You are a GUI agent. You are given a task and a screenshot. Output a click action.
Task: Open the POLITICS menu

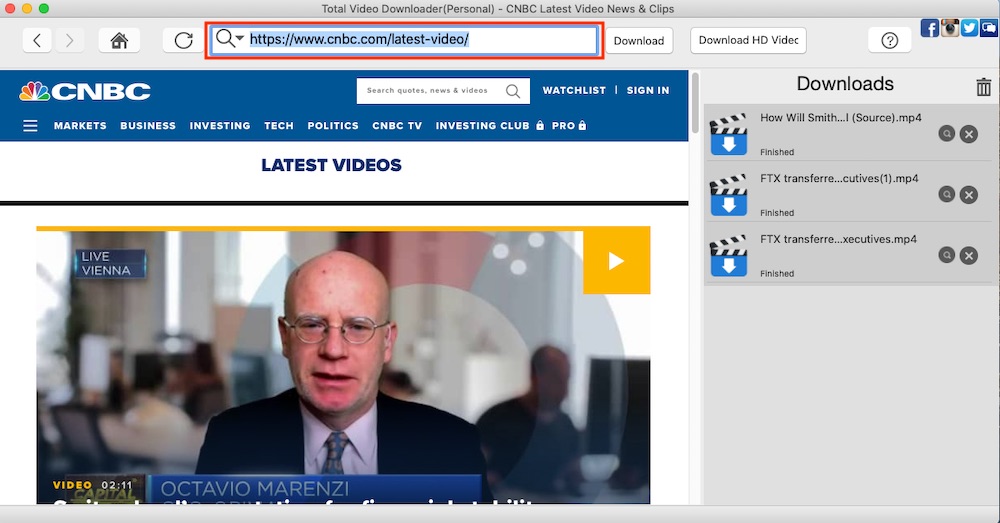coord(333,126)
